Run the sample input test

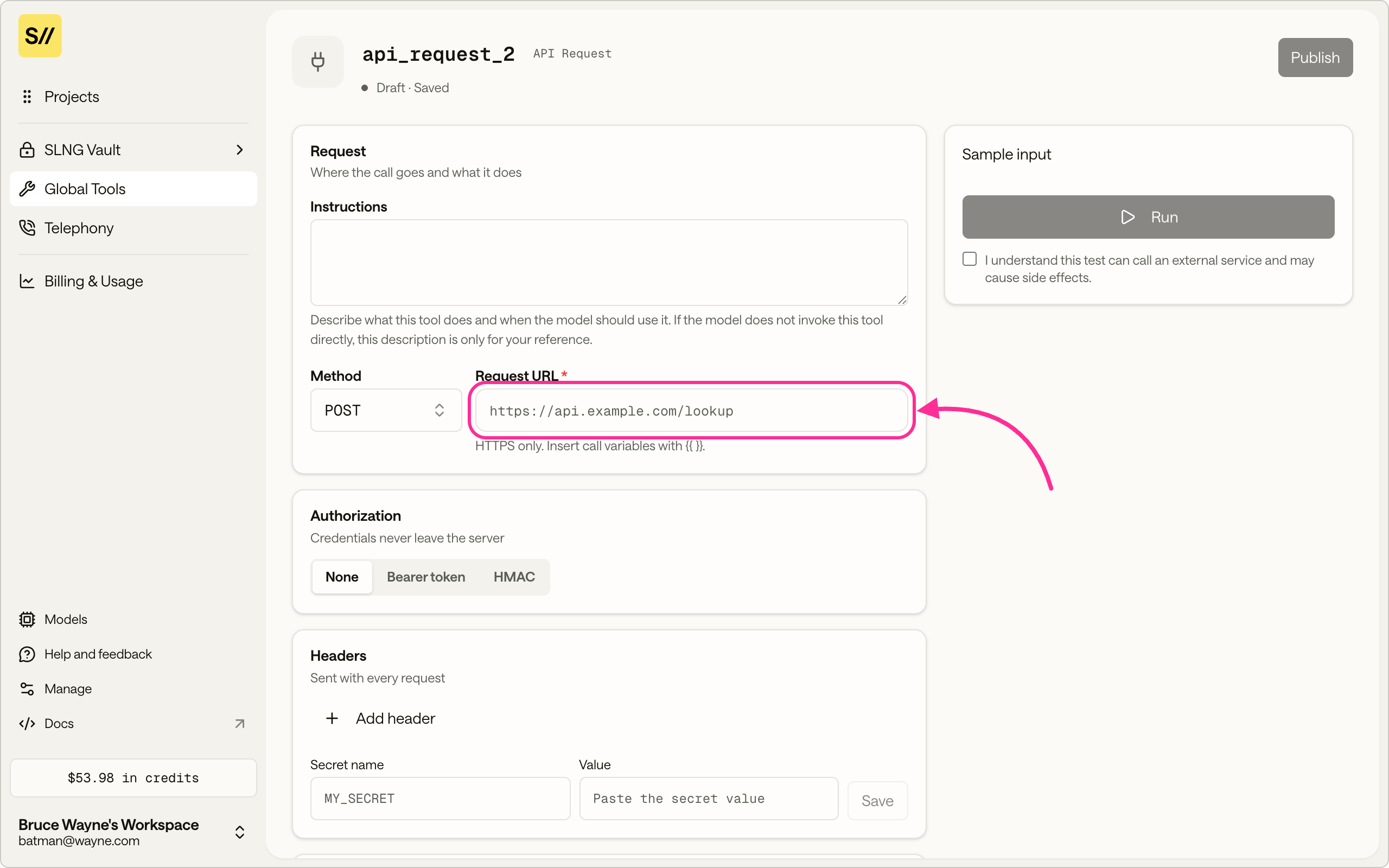(1148, 217)
